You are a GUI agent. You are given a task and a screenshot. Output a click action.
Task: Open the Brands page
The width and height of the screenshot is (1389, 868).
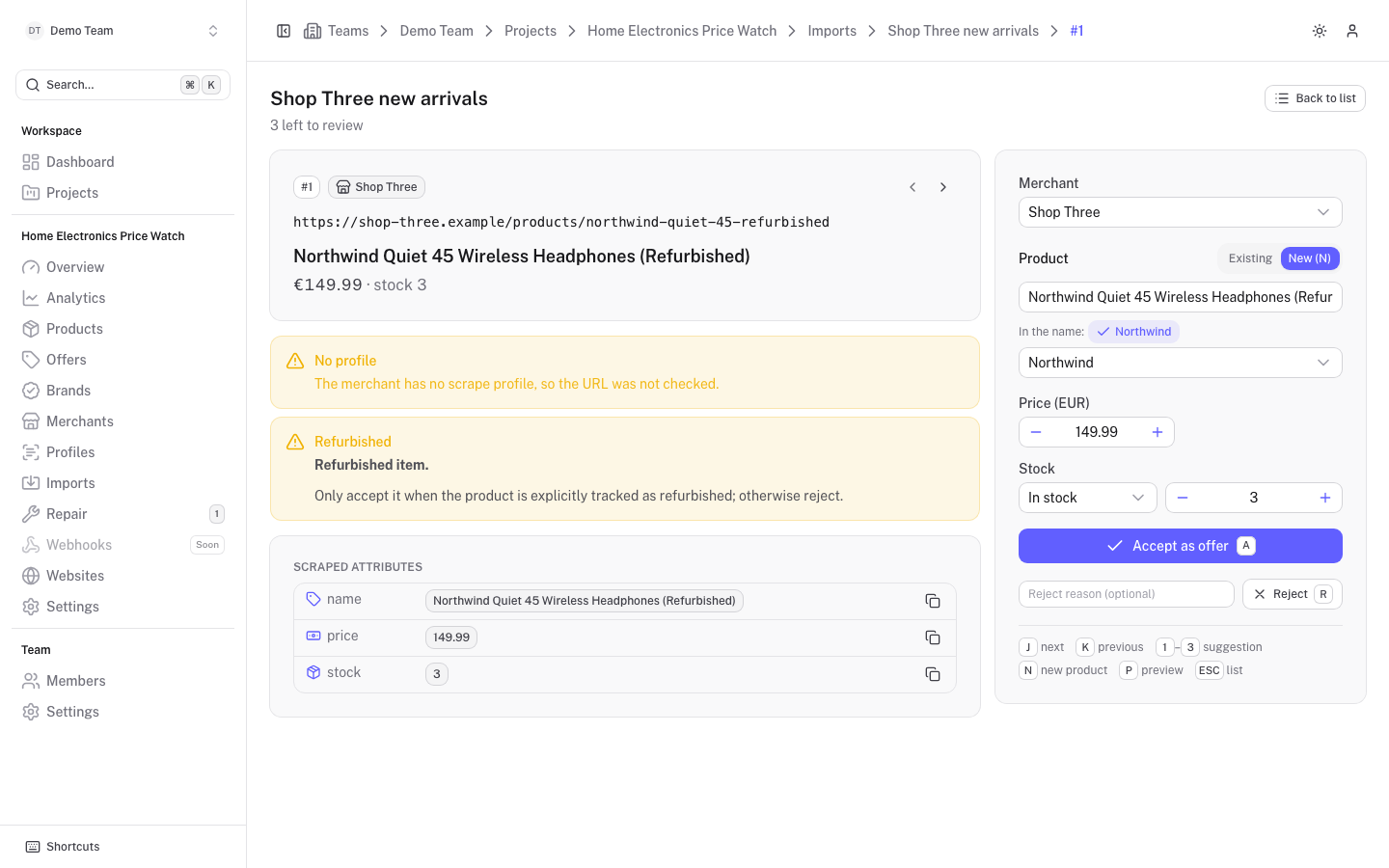click(x=123, y=391)
